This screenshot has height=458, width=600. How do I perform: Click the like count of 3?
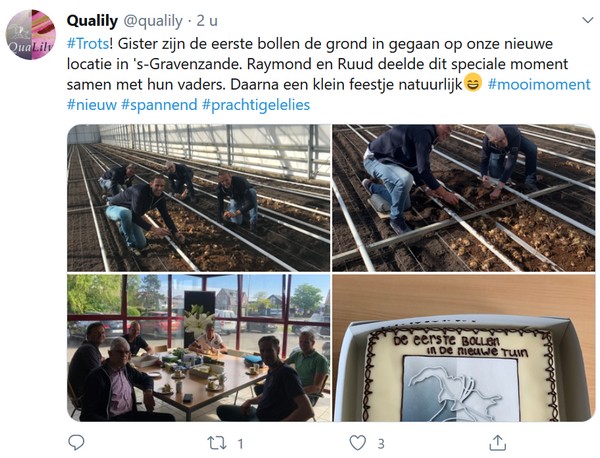pos(381,444)
